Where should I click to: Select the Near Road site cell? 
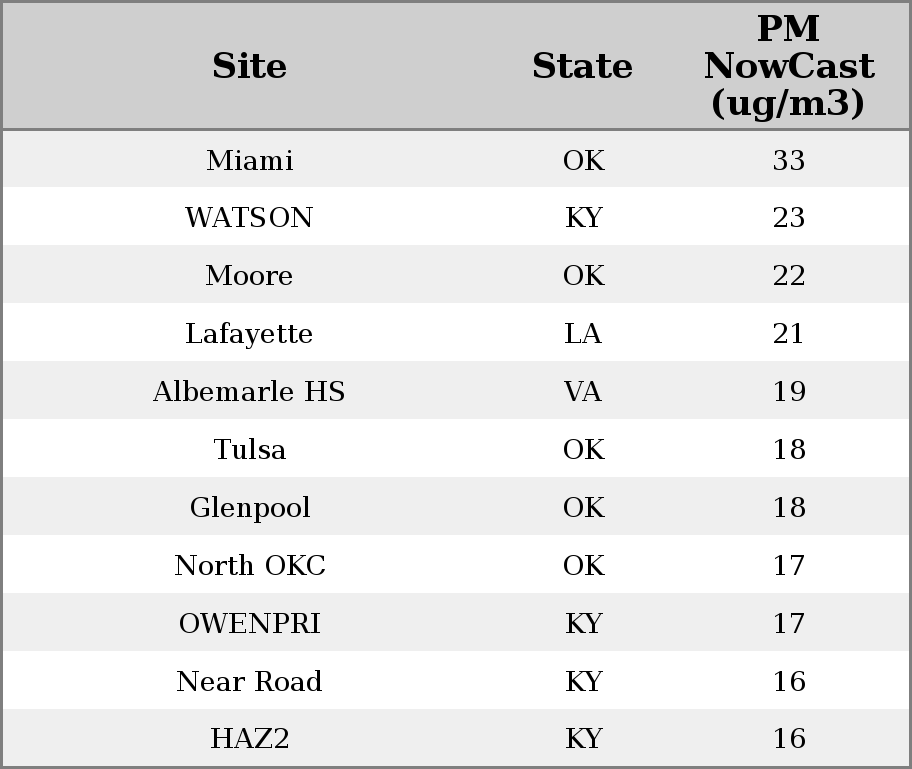(x=249, y=682)
